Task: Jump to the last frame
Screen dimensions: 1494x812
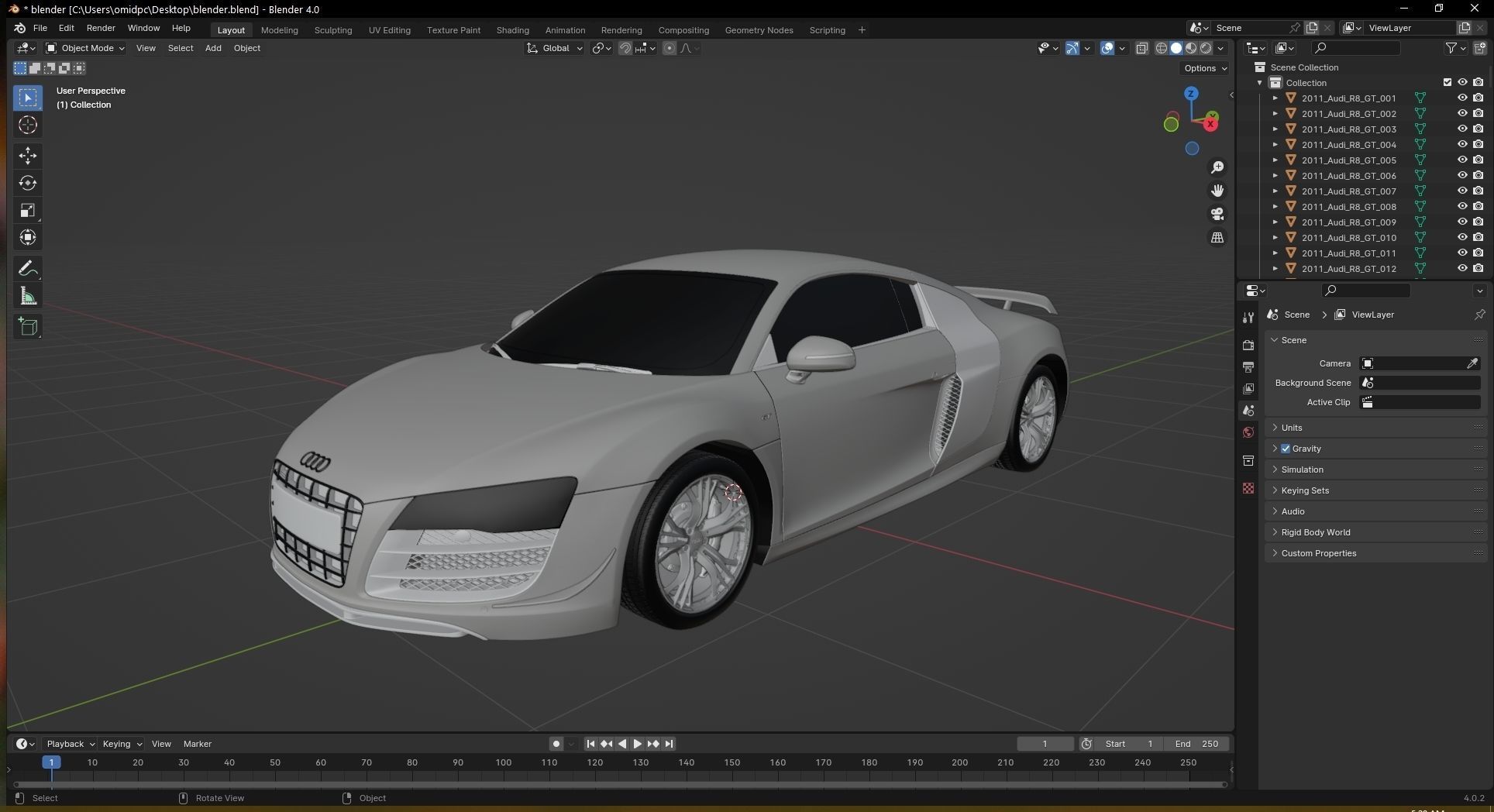Action: pos(669,744)
